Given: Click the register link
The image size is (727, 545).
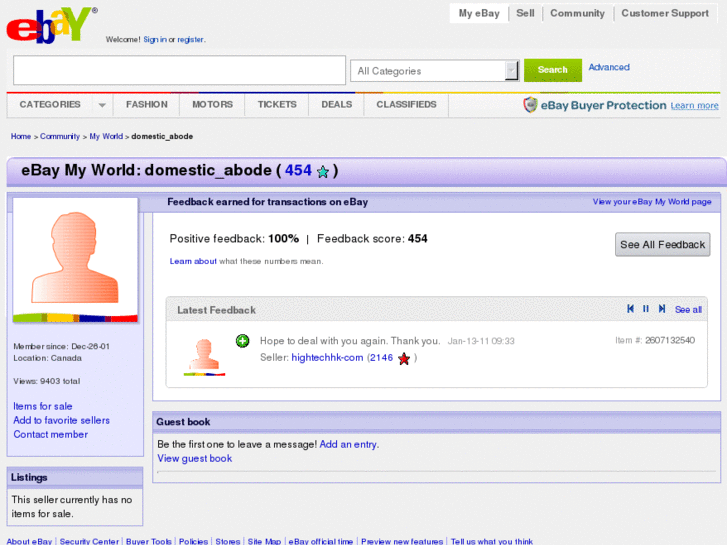Looking at the screenshot, I should click(190, 39).
